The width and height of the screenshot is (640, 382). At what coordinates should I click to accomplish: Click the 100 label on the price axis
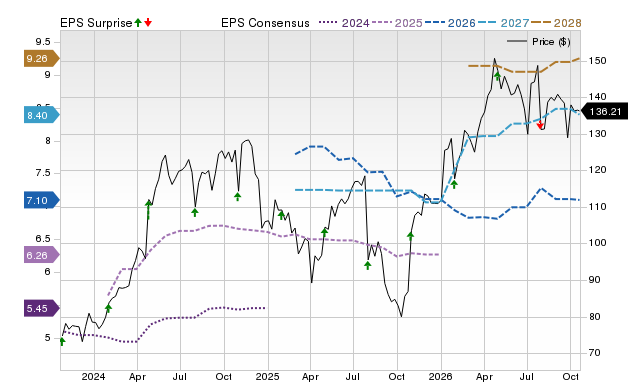(x=597, y=243)
